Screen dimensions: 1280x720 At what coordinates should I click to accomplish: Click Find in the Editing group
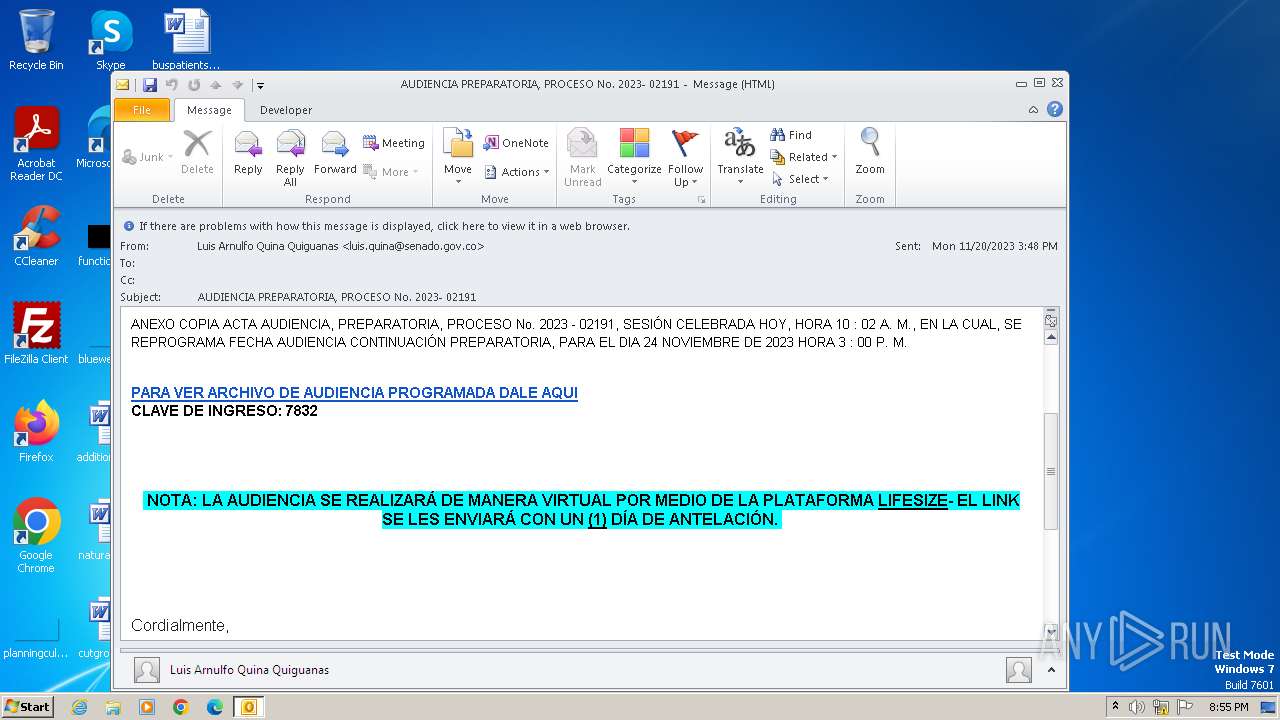(x=791, y=135)
